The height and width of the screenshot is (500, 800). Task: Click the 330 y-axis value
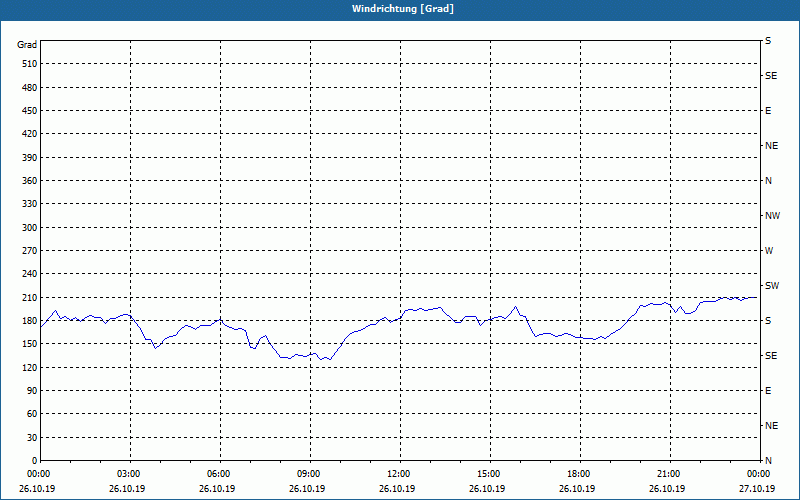tap(30, 204)
